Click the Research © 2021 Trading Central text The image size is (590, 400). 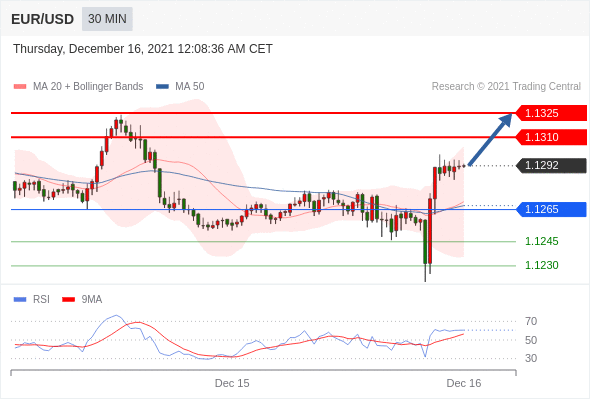coord(506,87)
